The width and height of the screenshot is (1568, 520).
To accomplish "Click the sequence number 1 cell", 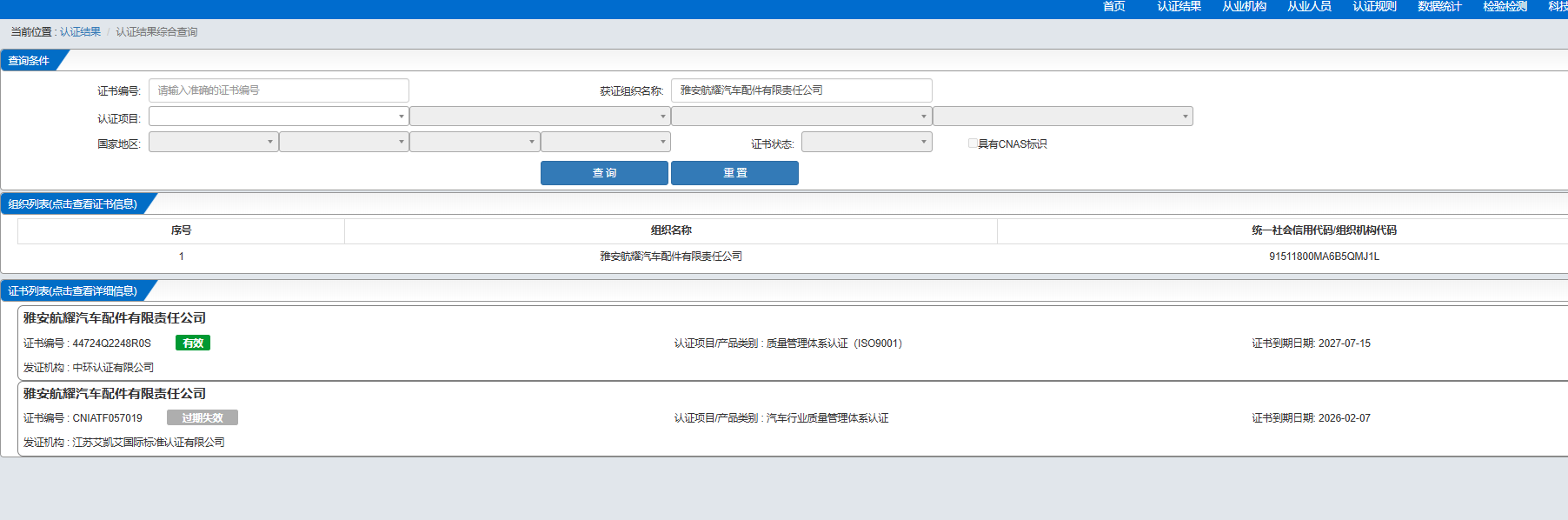I will pyautogui.click(x=181, y=257).
